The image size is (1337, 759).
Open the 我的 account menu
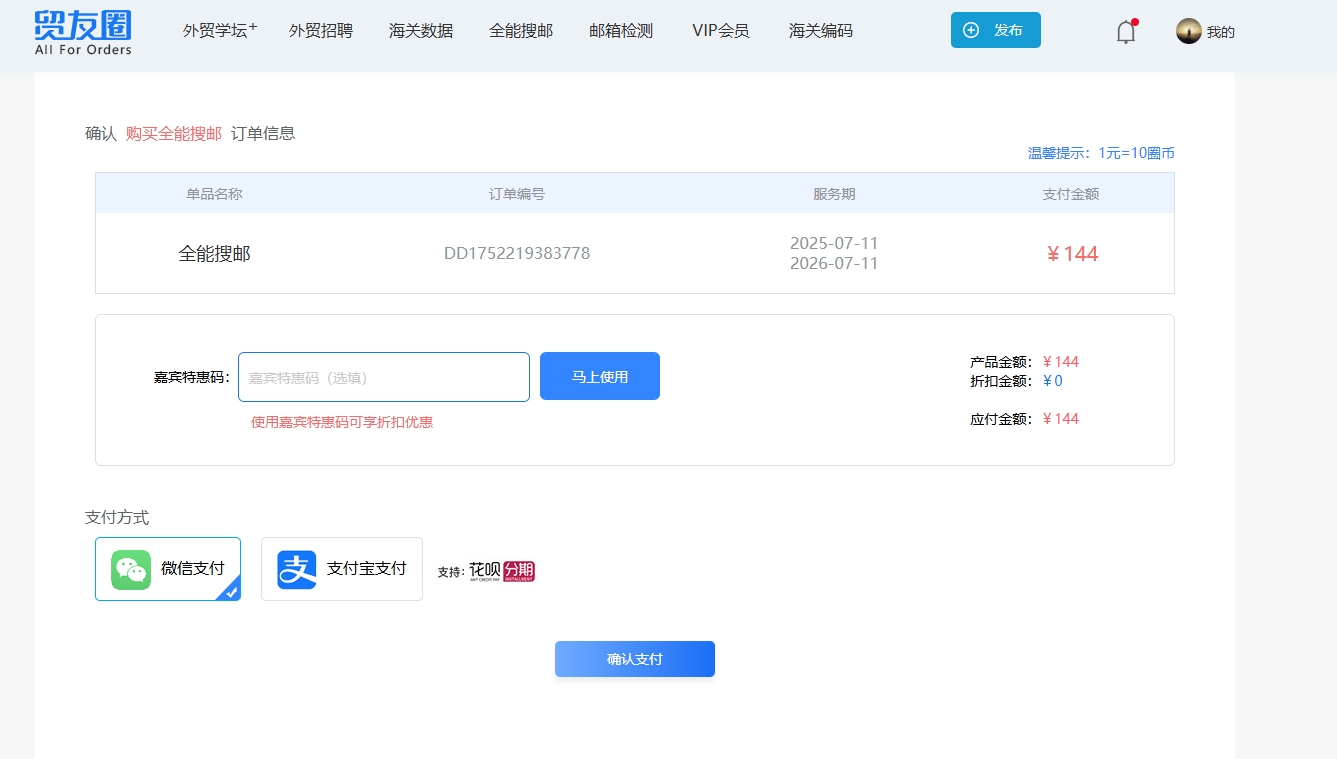coord(1220,32)
